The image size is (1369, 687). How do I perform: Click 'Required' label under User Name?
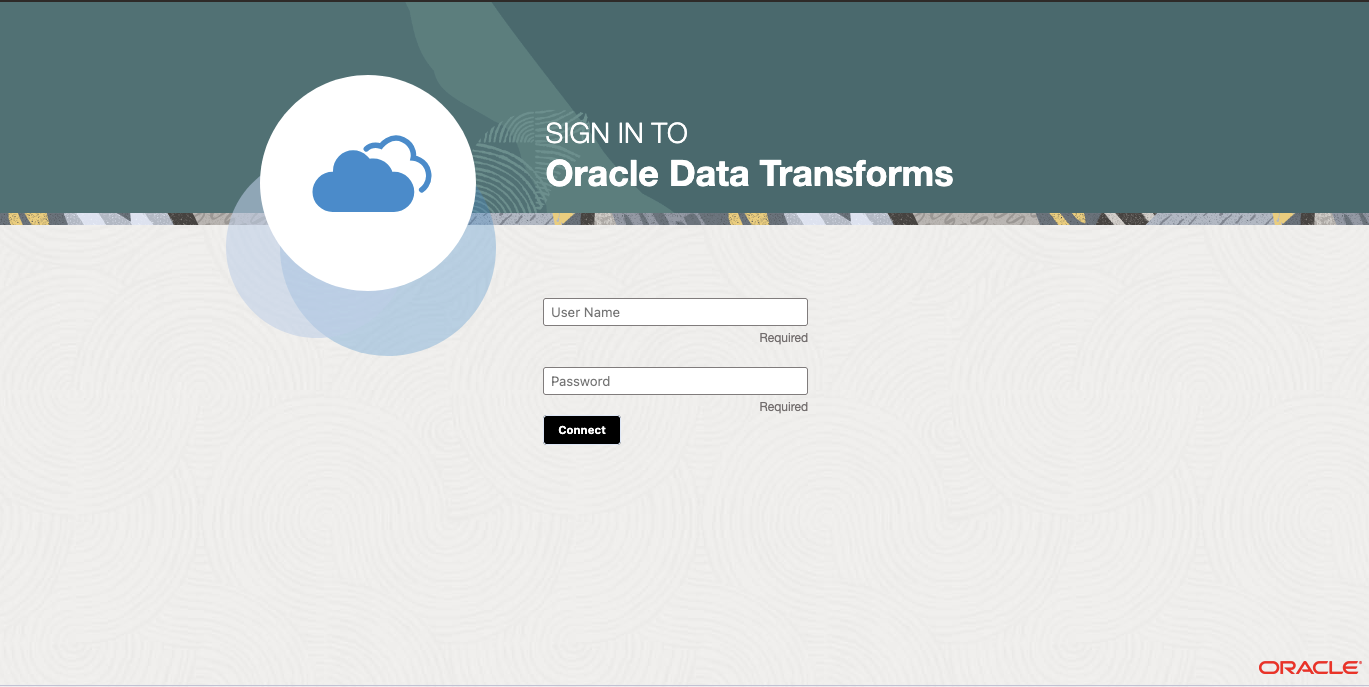tap(783, 338)
